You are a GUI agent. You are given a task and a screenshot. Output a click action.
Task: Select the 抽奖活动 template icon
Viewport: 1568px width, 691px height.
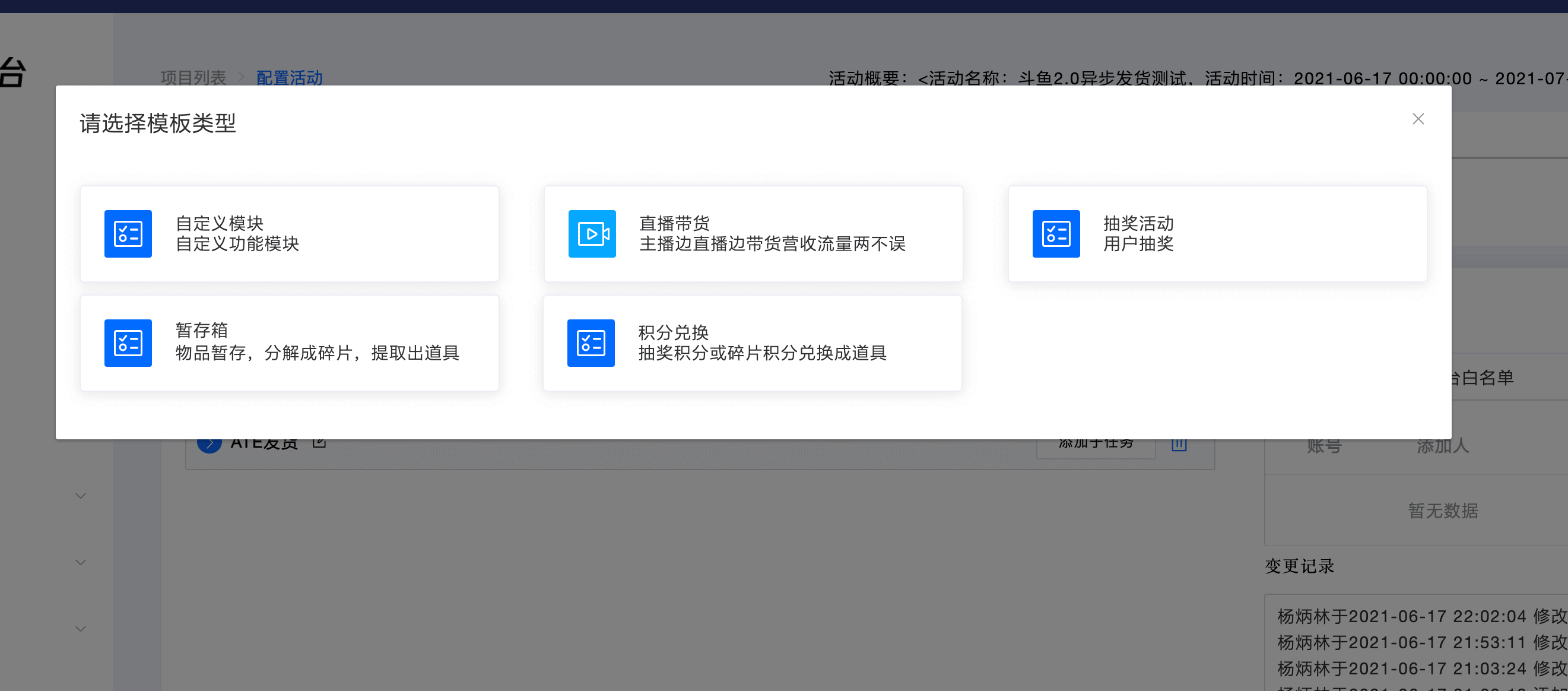[1056, 234]
